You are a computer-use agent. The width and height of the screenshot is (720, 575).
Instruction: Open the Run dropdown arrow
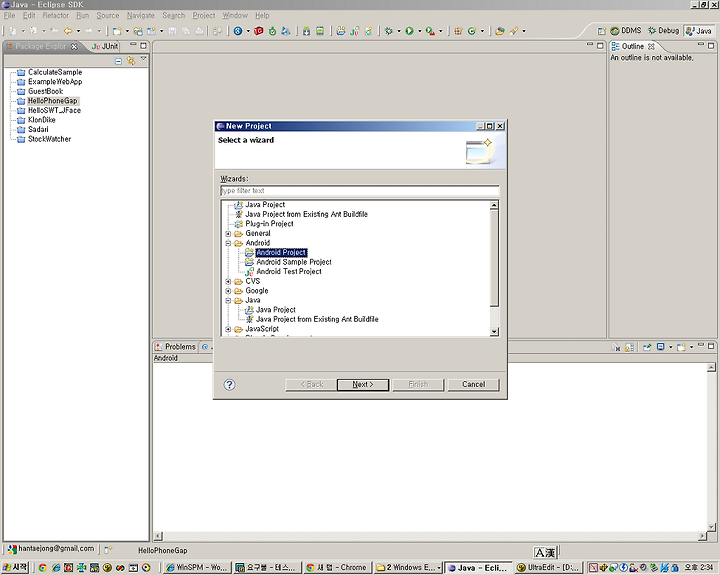(419, 31)
